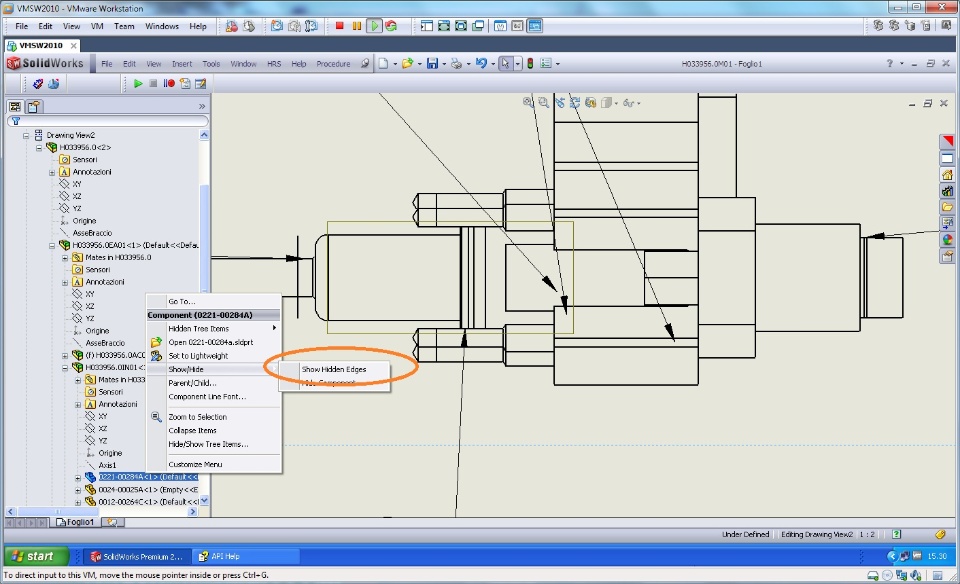This screenshot has height=584, width=960.
Task: Open SolidWorks Premium taskbar button
Action: [137, 556]
